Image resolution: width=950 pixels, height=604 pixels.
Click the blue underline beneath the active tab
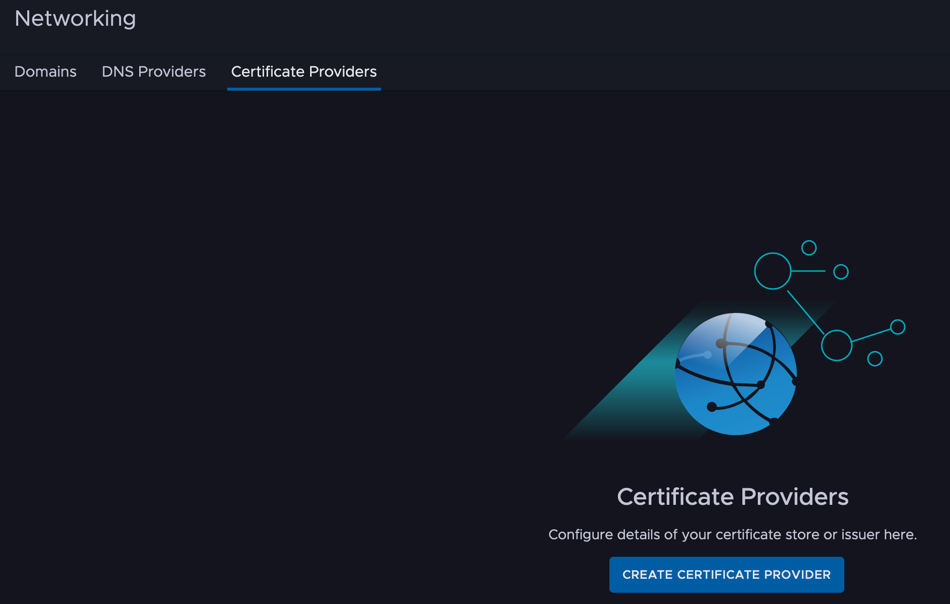pos(304,89)
